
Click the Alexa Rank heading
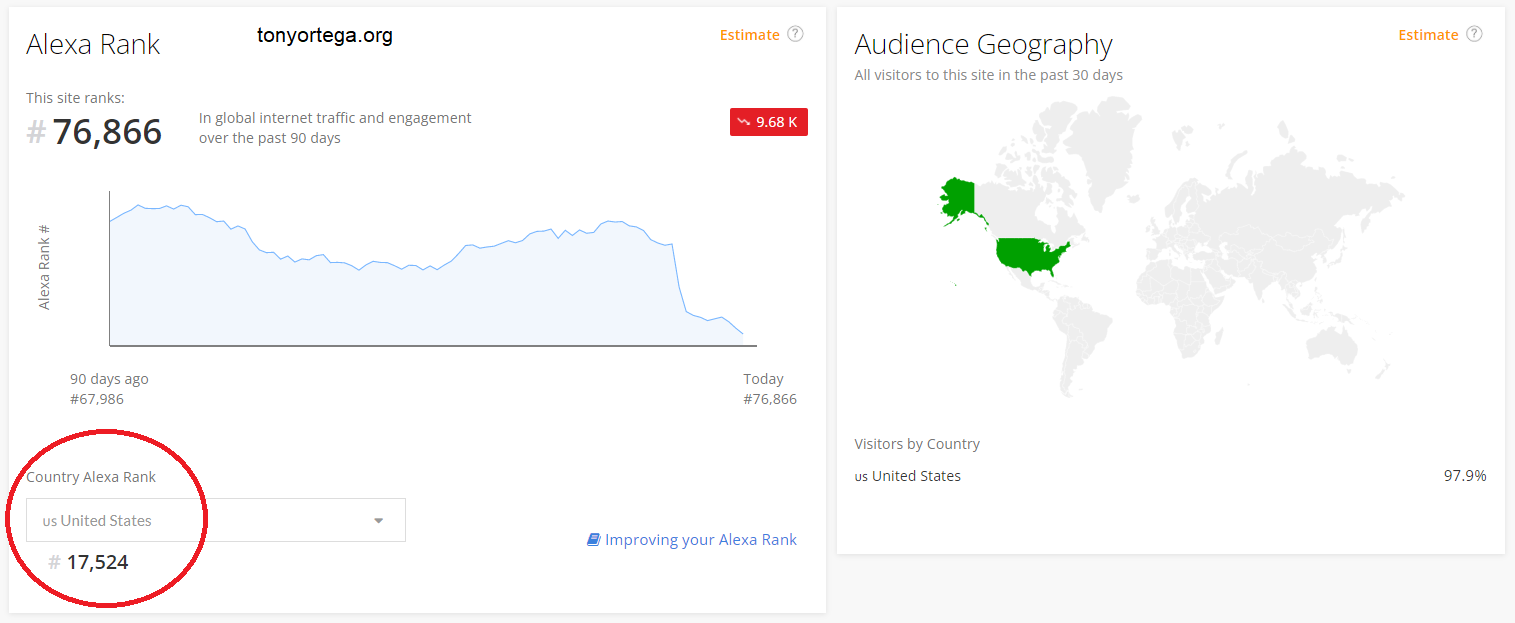click(93, 44)
